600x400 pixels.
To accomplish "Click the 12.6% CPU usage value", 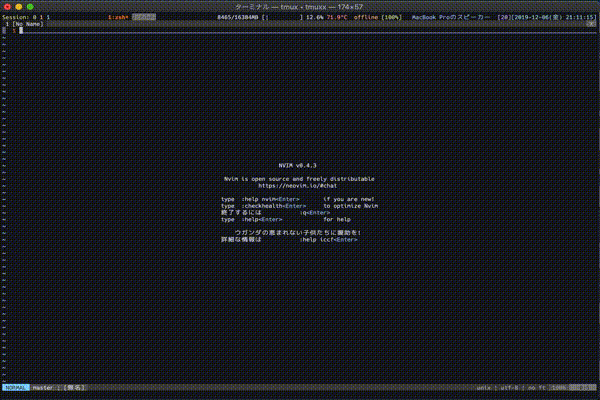I will coord(315,17).
